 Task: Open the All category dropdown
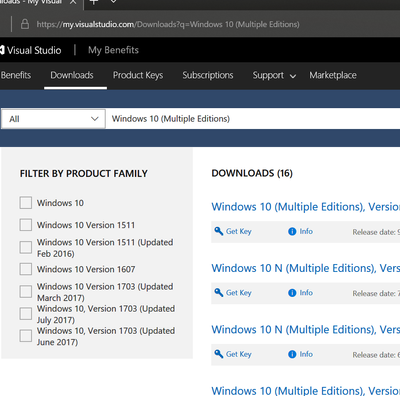(53, 119)
